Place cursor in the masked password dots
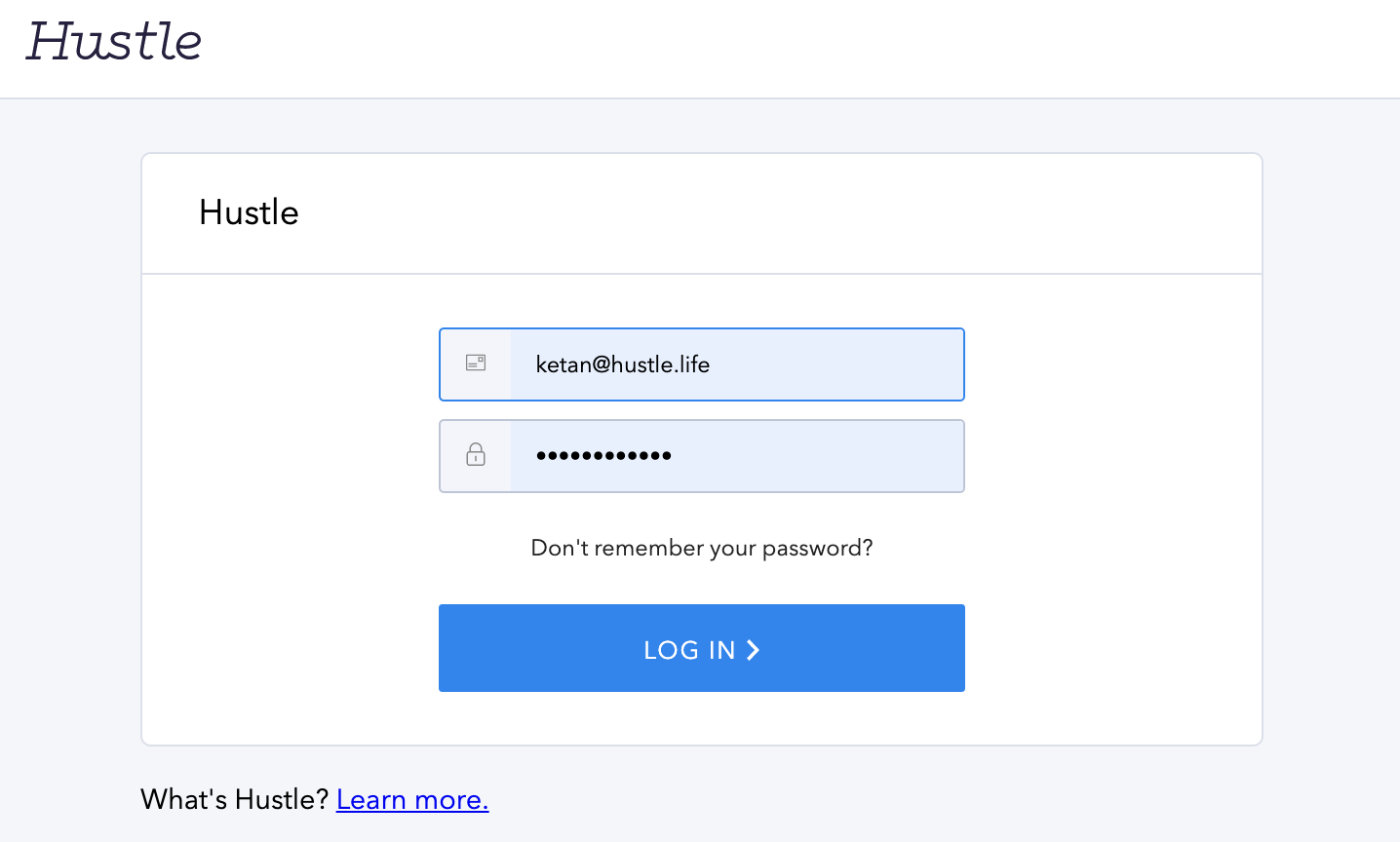 coord(603,455)
